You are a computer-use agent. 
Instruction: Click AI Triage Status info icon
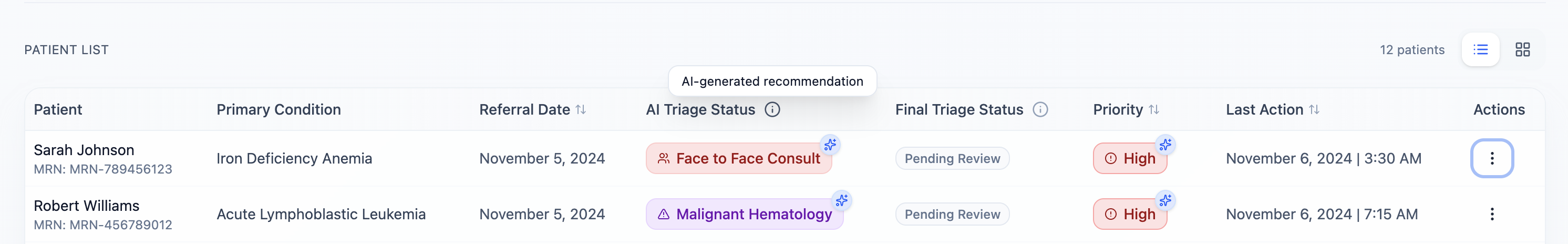[x=772, y=109]
